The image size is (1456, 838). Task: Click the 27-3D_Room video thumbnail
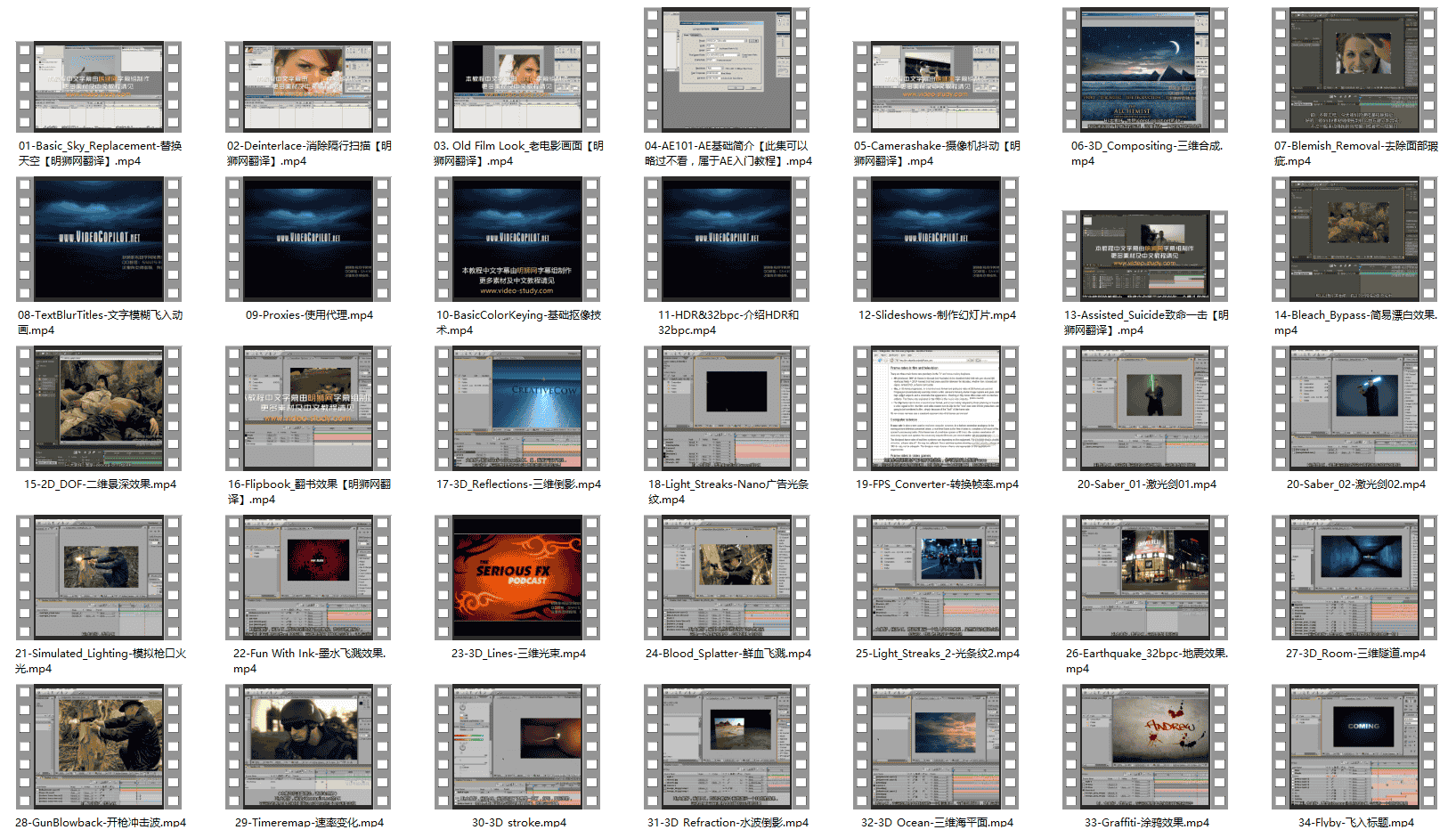pyautogui.click(x=1354, y=577)
